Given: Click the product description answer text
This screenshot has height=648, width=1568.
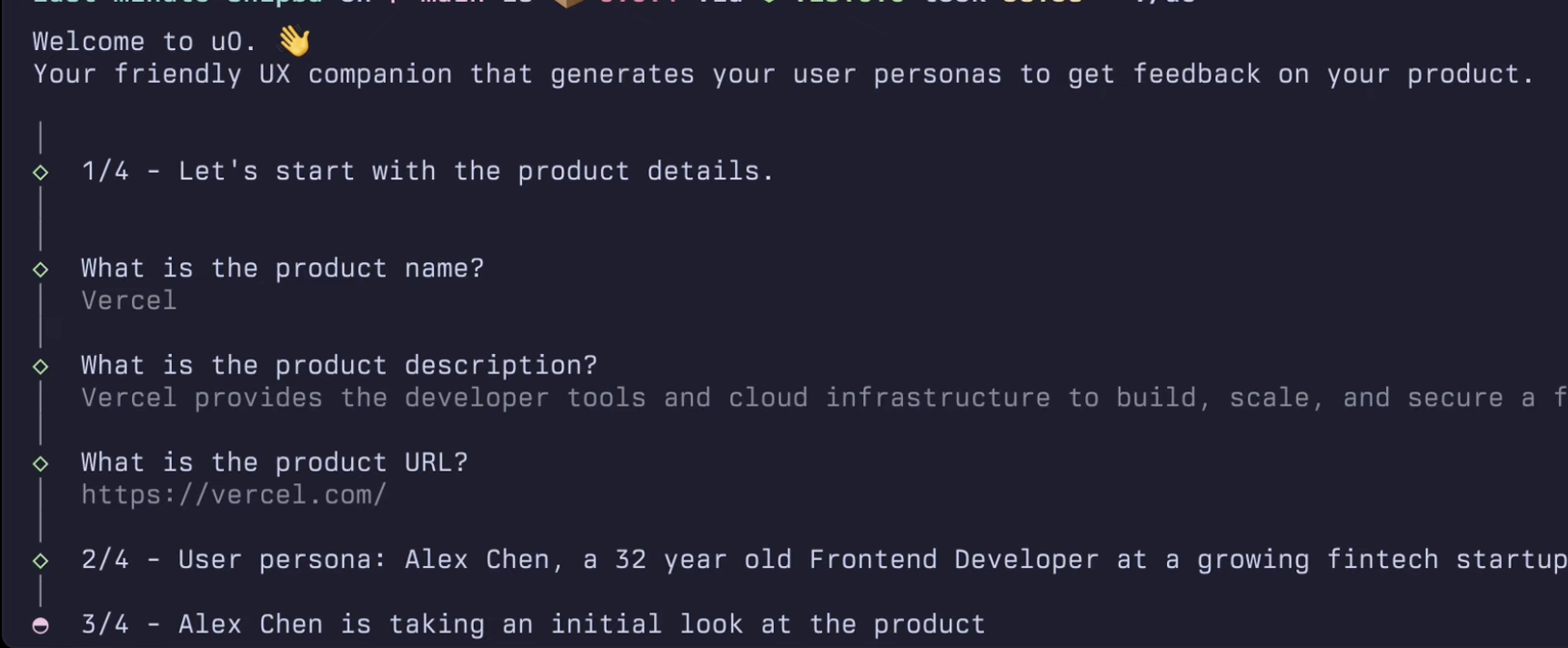Looking at the screenshot, I should click(824, 398).
